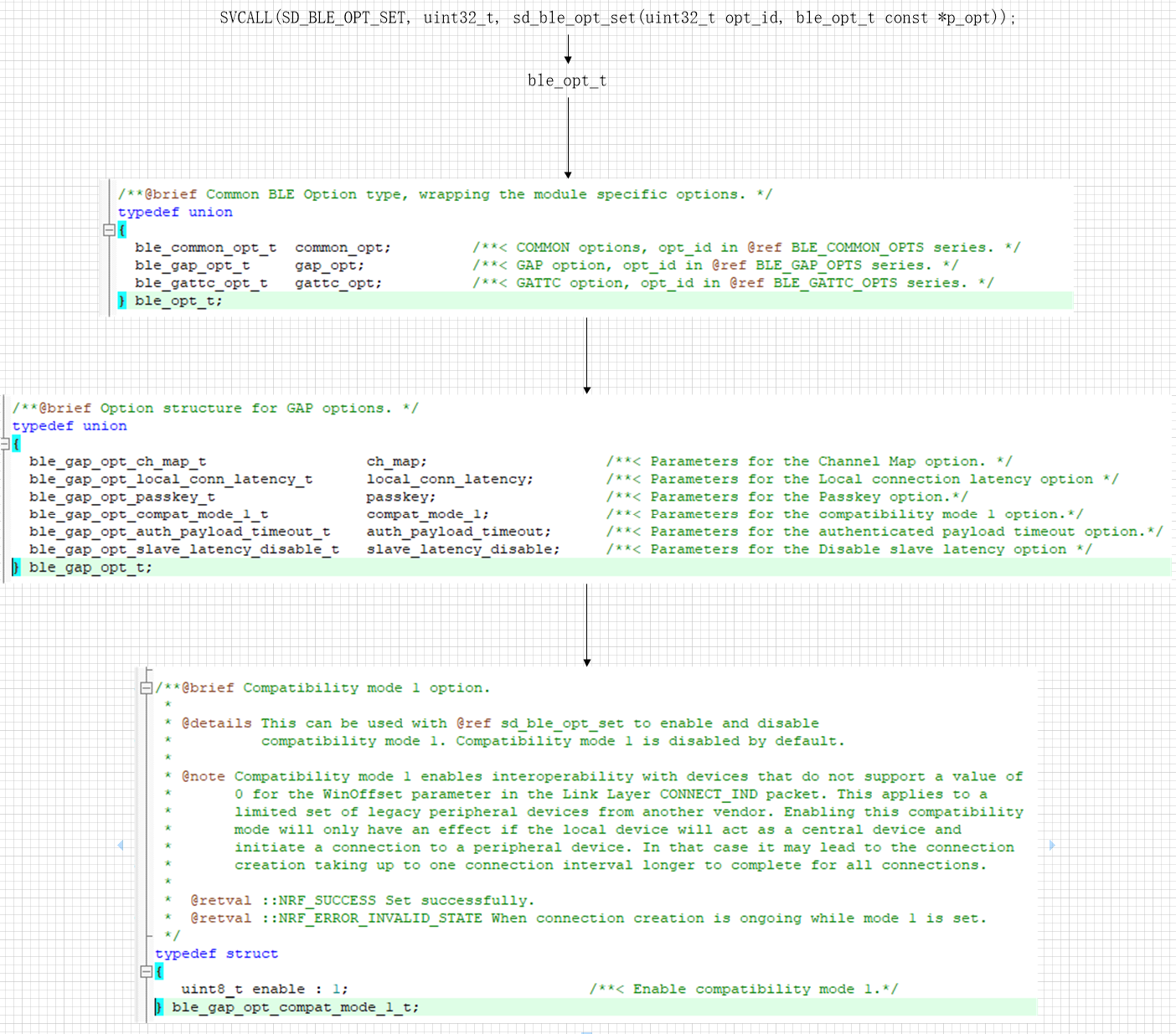Screen dimensions: 1176x1034
Task: Click the highlighted '} ble_gap_opt_t;' closing line
Action: tap(591, 568)
